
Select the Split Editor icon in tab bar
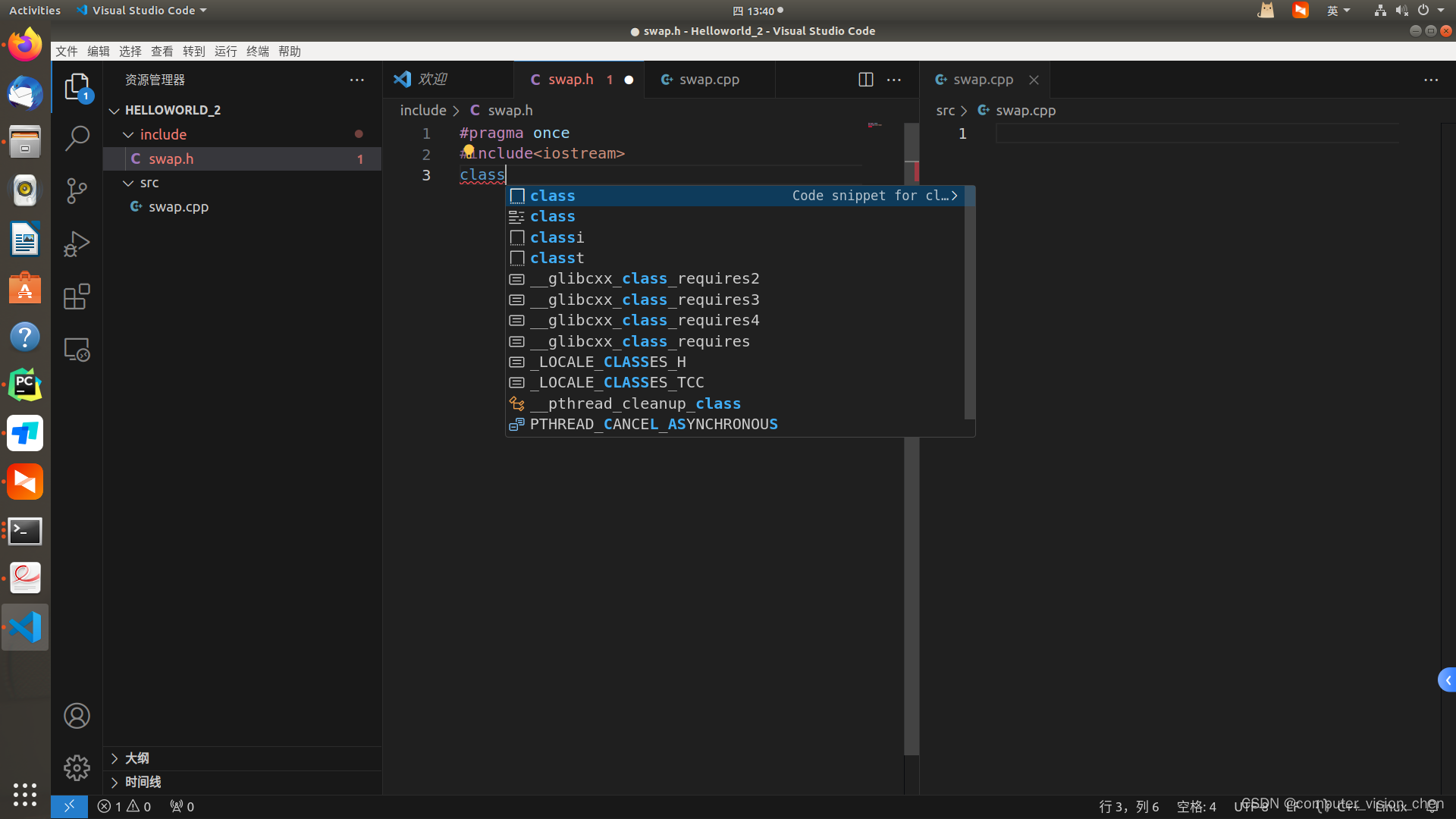[865, 78]
